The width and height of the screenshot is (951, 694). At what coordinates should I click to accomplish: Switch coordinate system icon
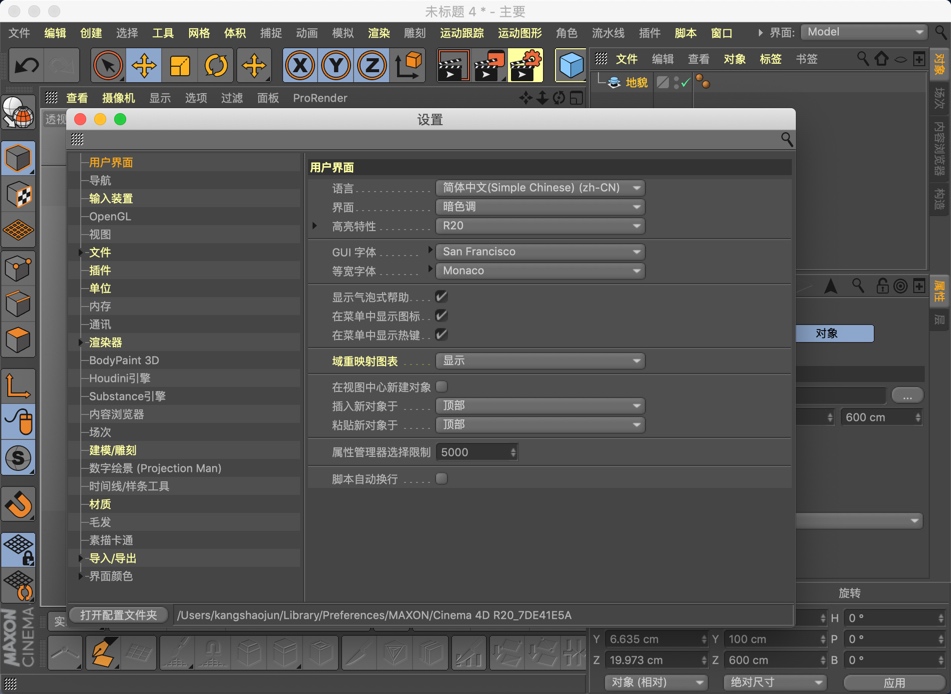pos(408,65)
